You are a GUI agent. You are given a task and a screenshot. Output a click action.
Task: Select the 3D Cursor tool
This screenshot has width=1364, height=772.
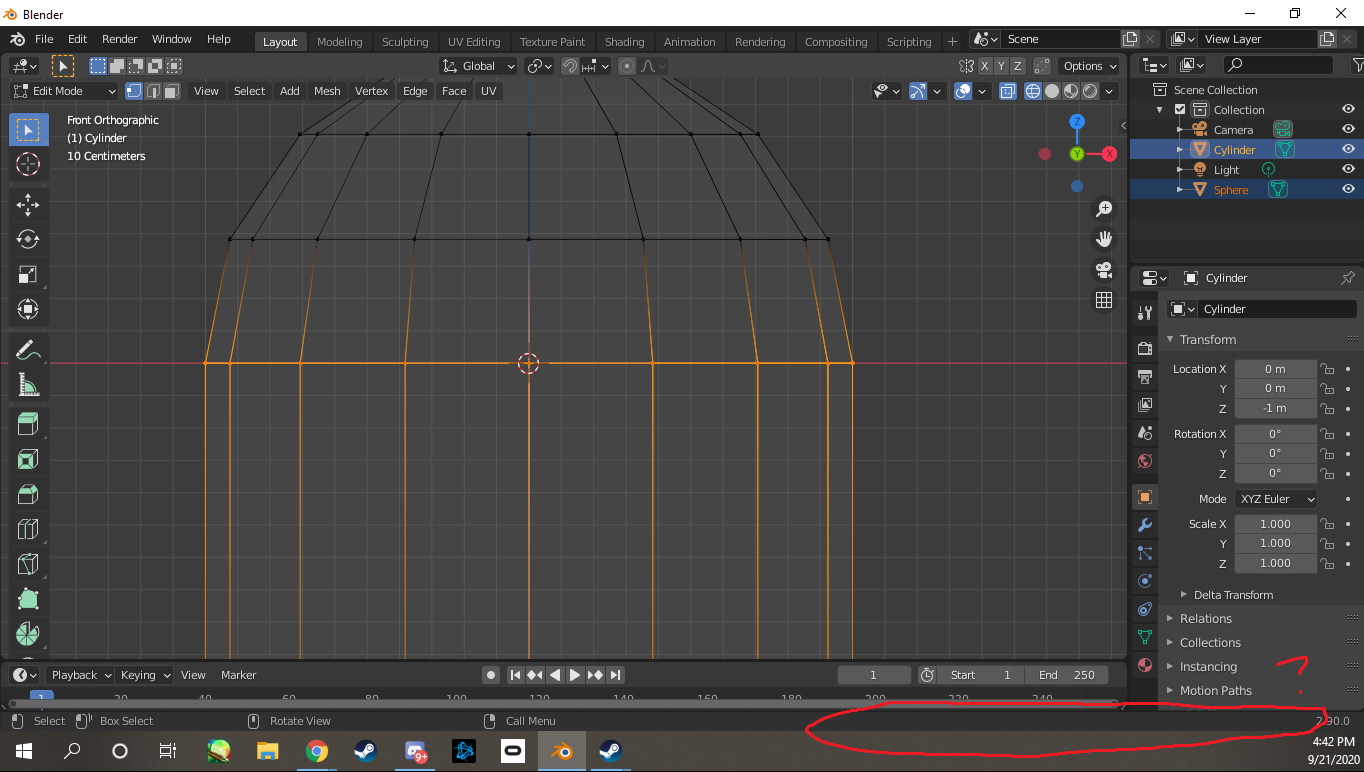point(28,165)
